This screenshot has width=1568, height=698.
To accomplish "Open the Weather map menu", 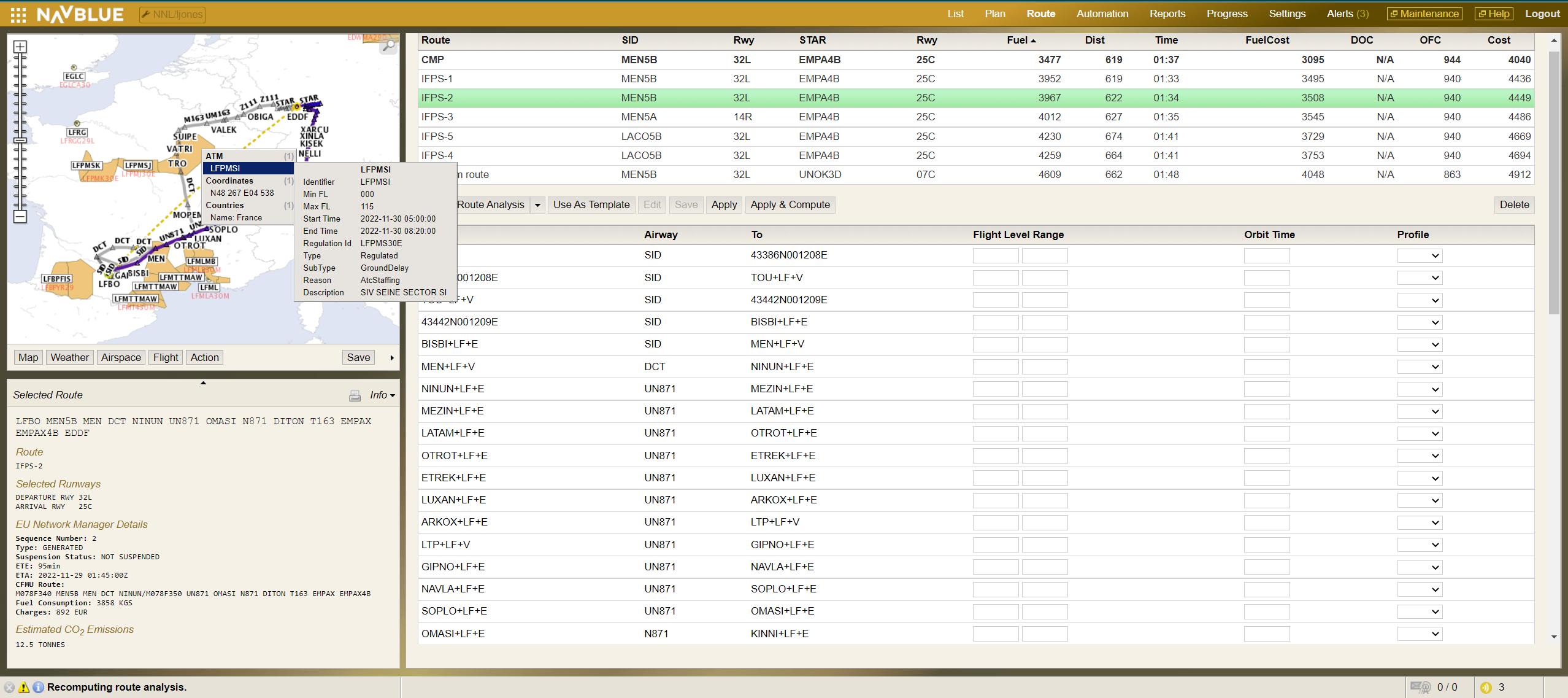I will (x=69, y=358).
